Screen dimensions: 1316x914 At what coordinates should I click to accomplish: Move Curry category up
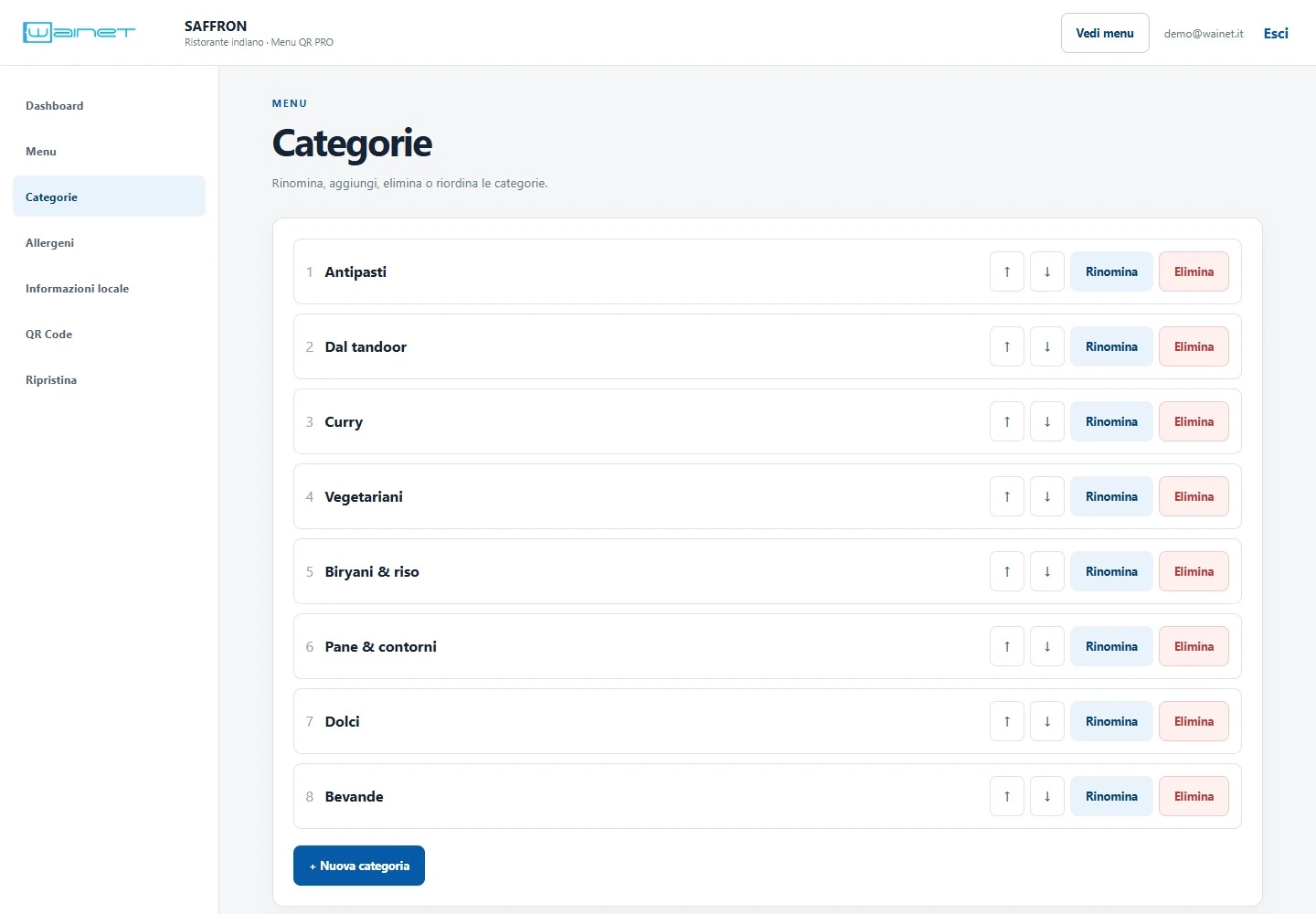[x=1007, y=421]
